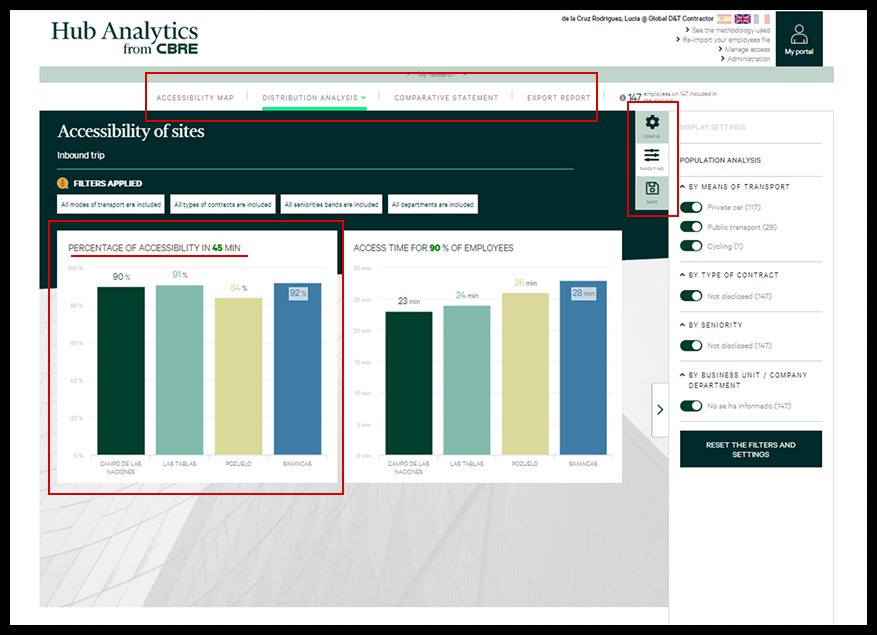877x635 pixels.
Task: Click the right arrow to show next charts
Action: point(660,410)
